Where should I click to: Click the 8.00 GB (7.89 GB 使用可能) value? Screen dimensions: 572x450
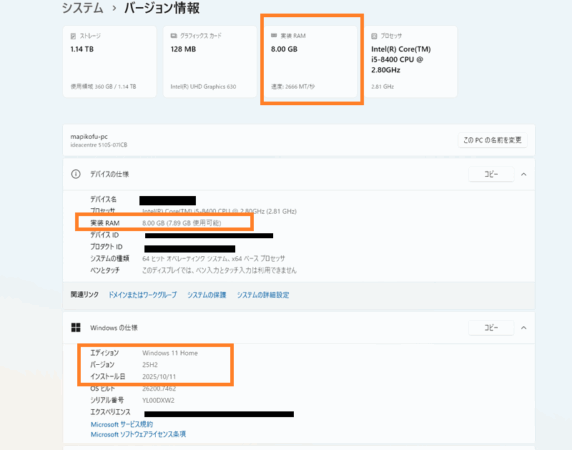click(182, 223)
